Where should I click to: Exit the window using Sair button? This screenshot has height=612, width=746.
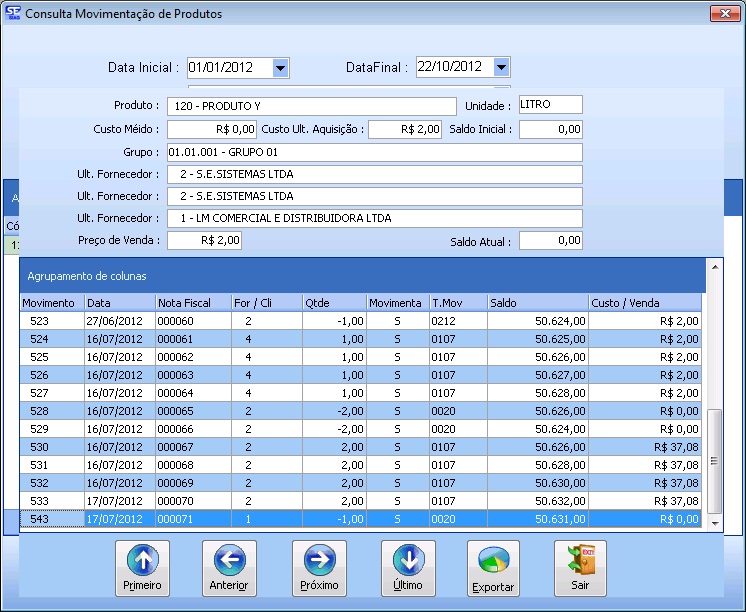[x=580, y=568]
